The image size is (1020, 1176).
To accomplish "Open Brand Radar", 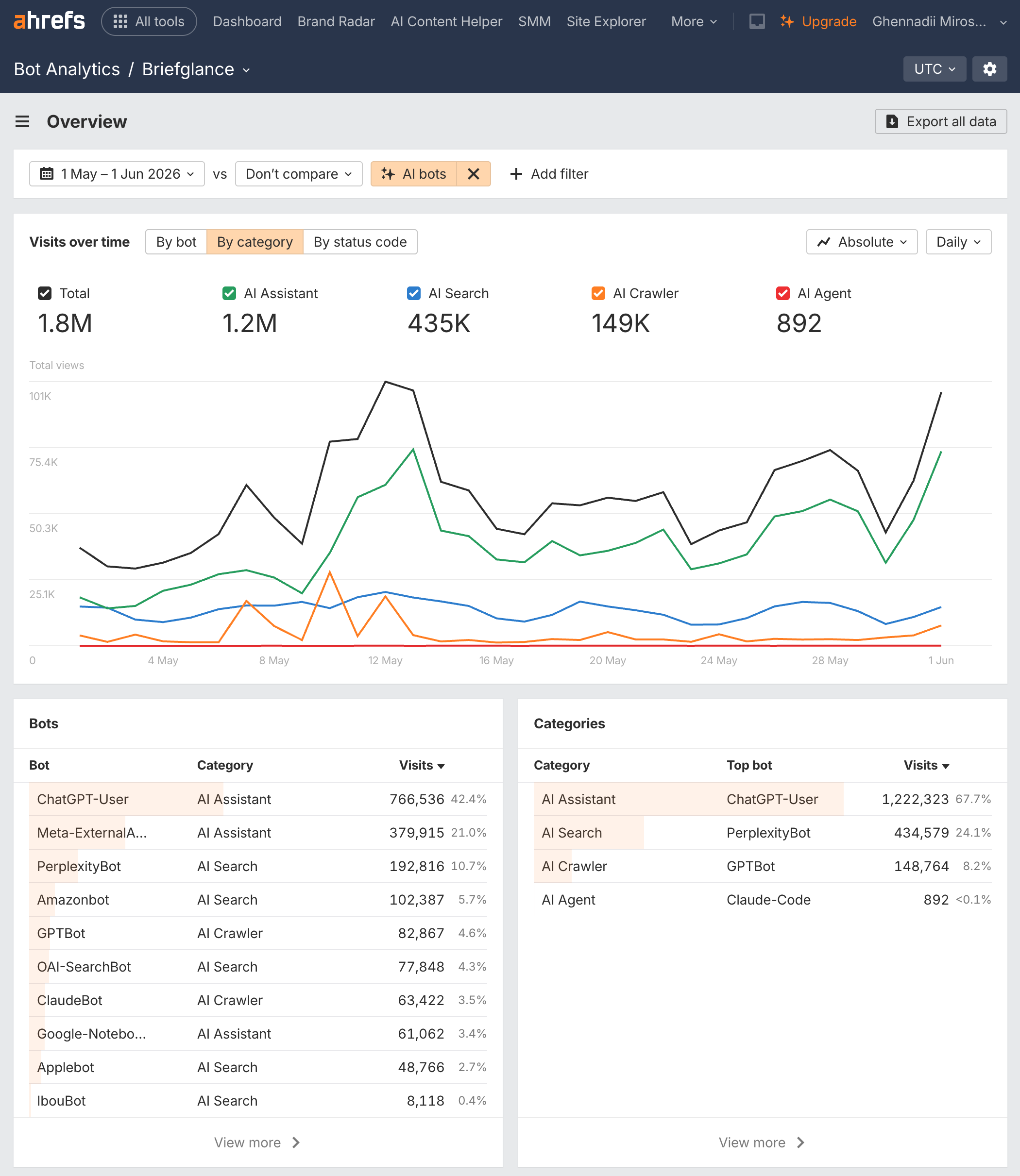I will coord(336,22).
